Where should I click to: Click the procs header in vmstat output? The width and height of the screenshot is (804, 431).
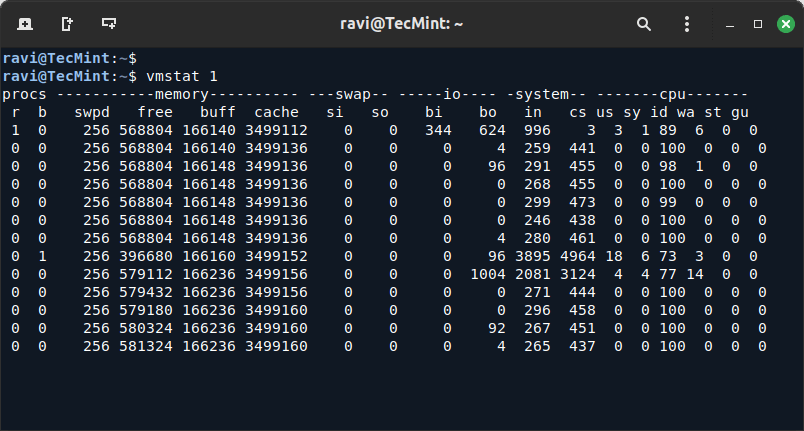25,94
